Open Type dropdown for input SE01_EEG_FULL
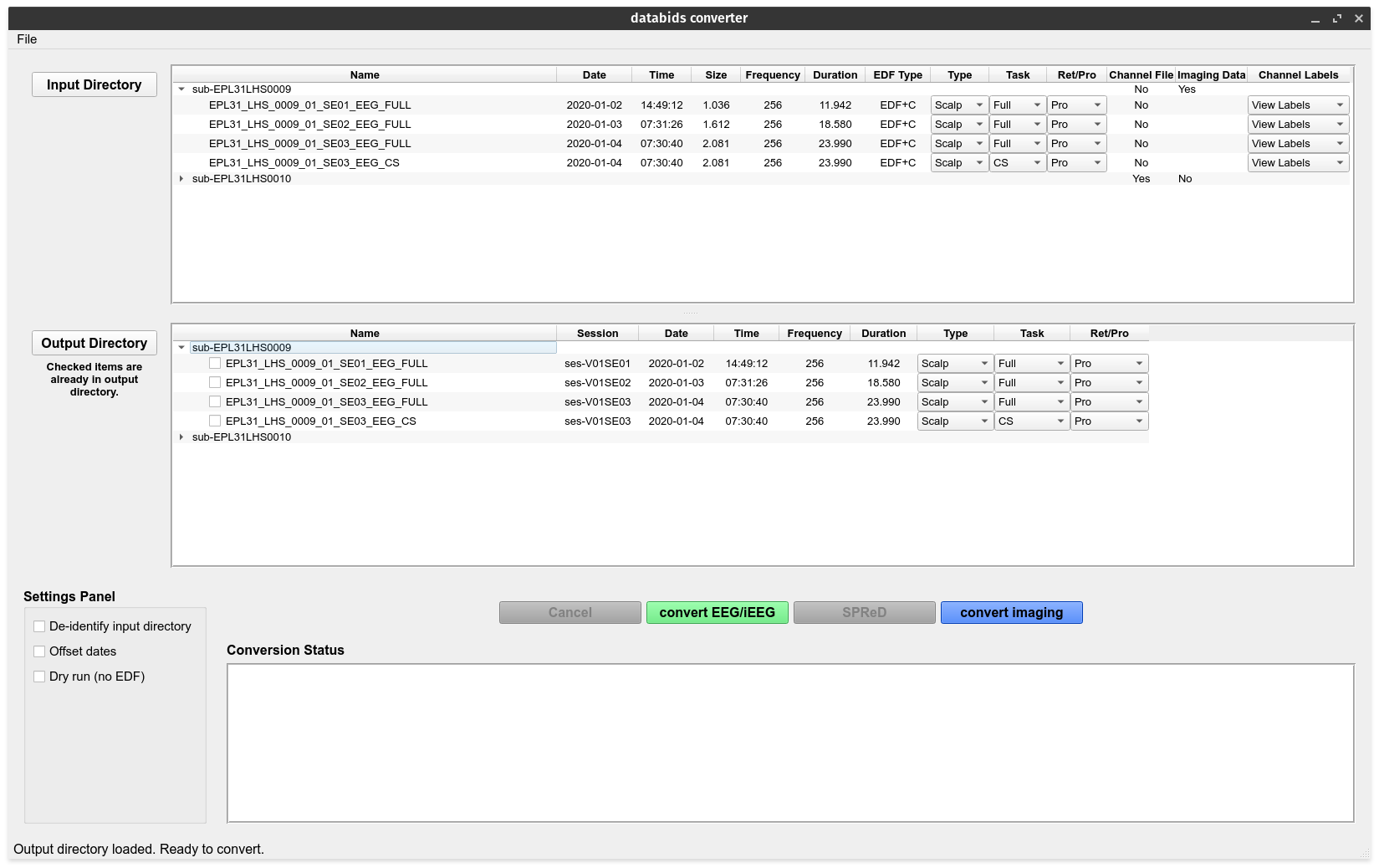Image resolution: width=1379 pixels, height=868 pixels. 959,105
